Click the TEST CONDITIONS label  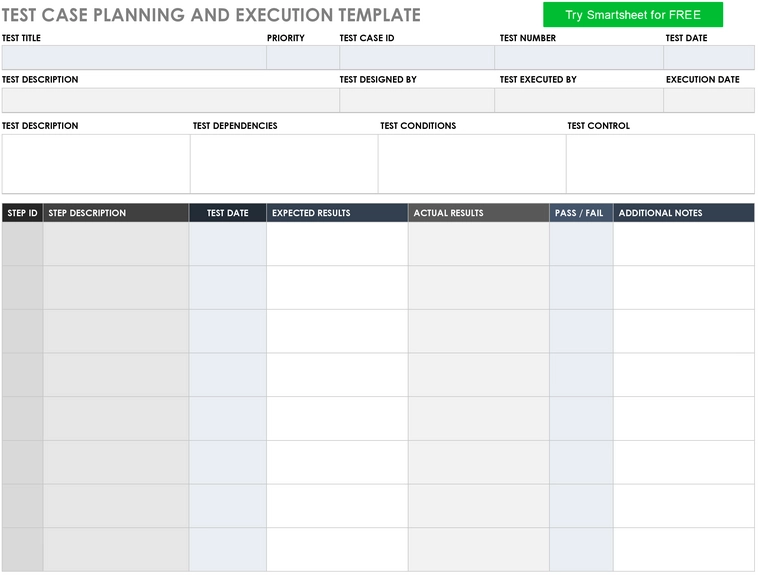(x=418, y=126)
